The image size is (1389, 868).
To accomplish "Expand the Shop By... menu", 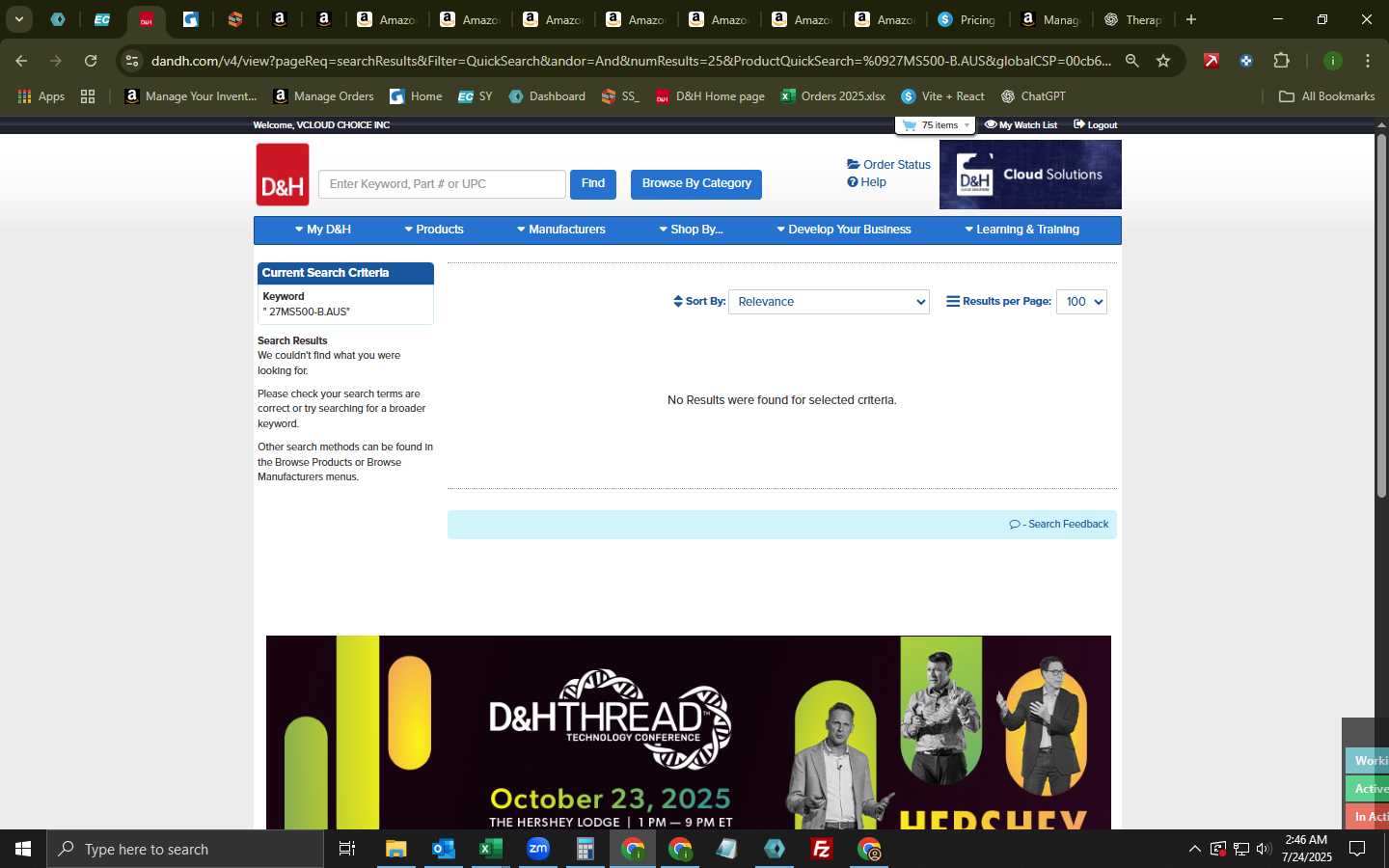I will coord(691,230).
